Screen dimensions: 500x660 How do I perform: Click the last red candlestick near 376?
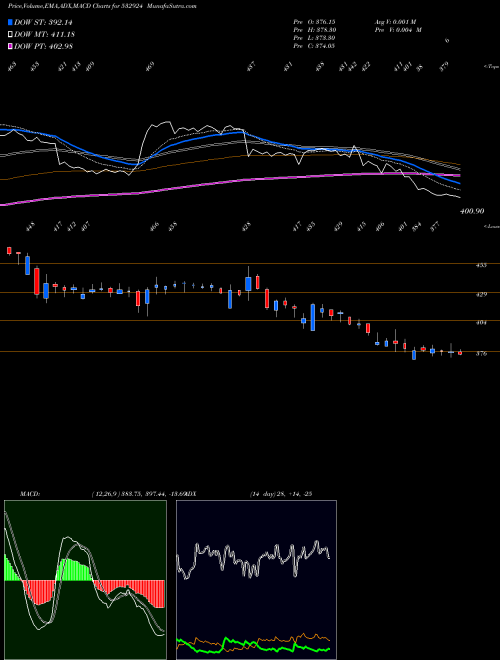click(460, 353)
